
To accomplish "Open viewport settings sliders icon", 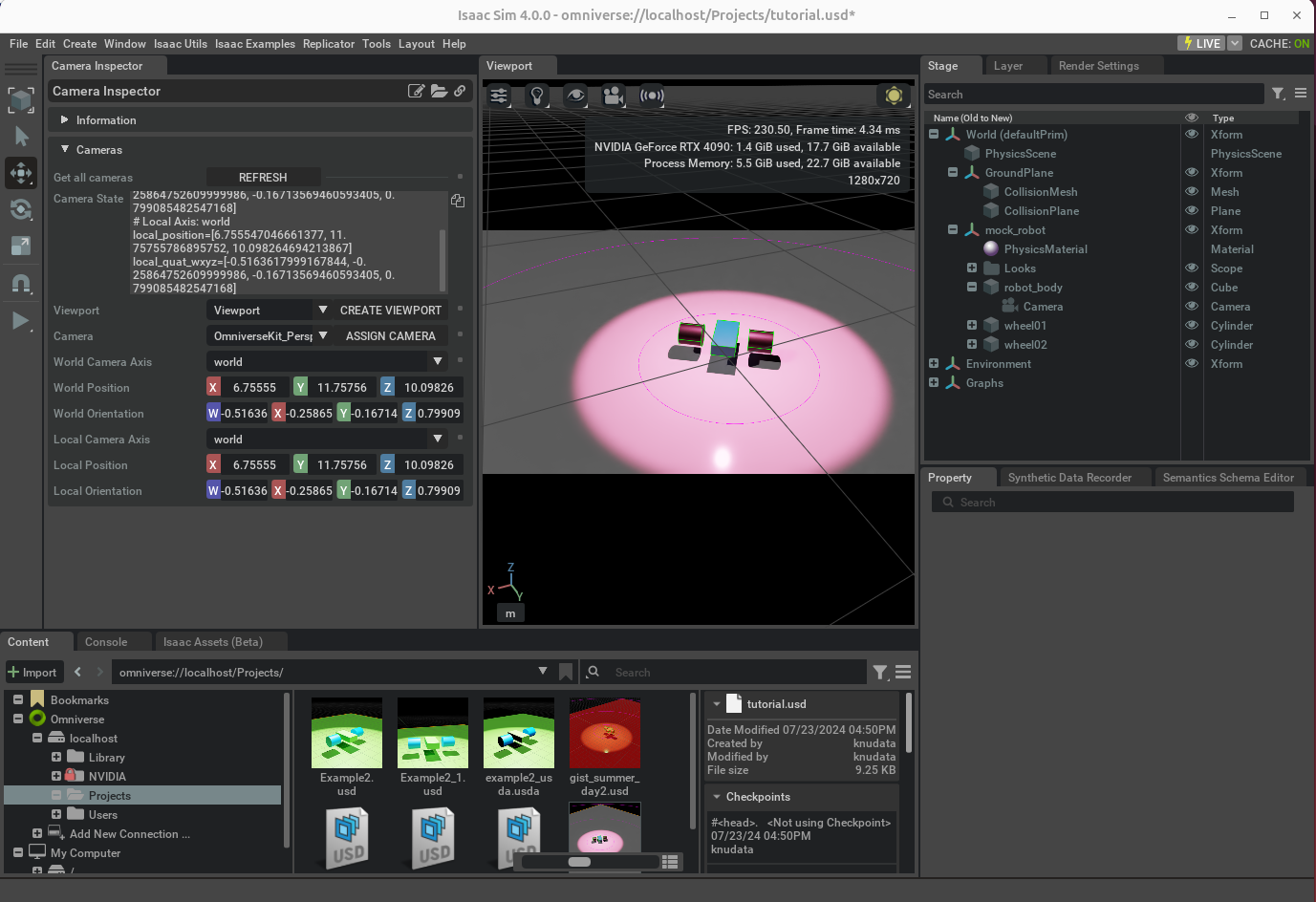I will pyautogui.click(x=499, y=96).
